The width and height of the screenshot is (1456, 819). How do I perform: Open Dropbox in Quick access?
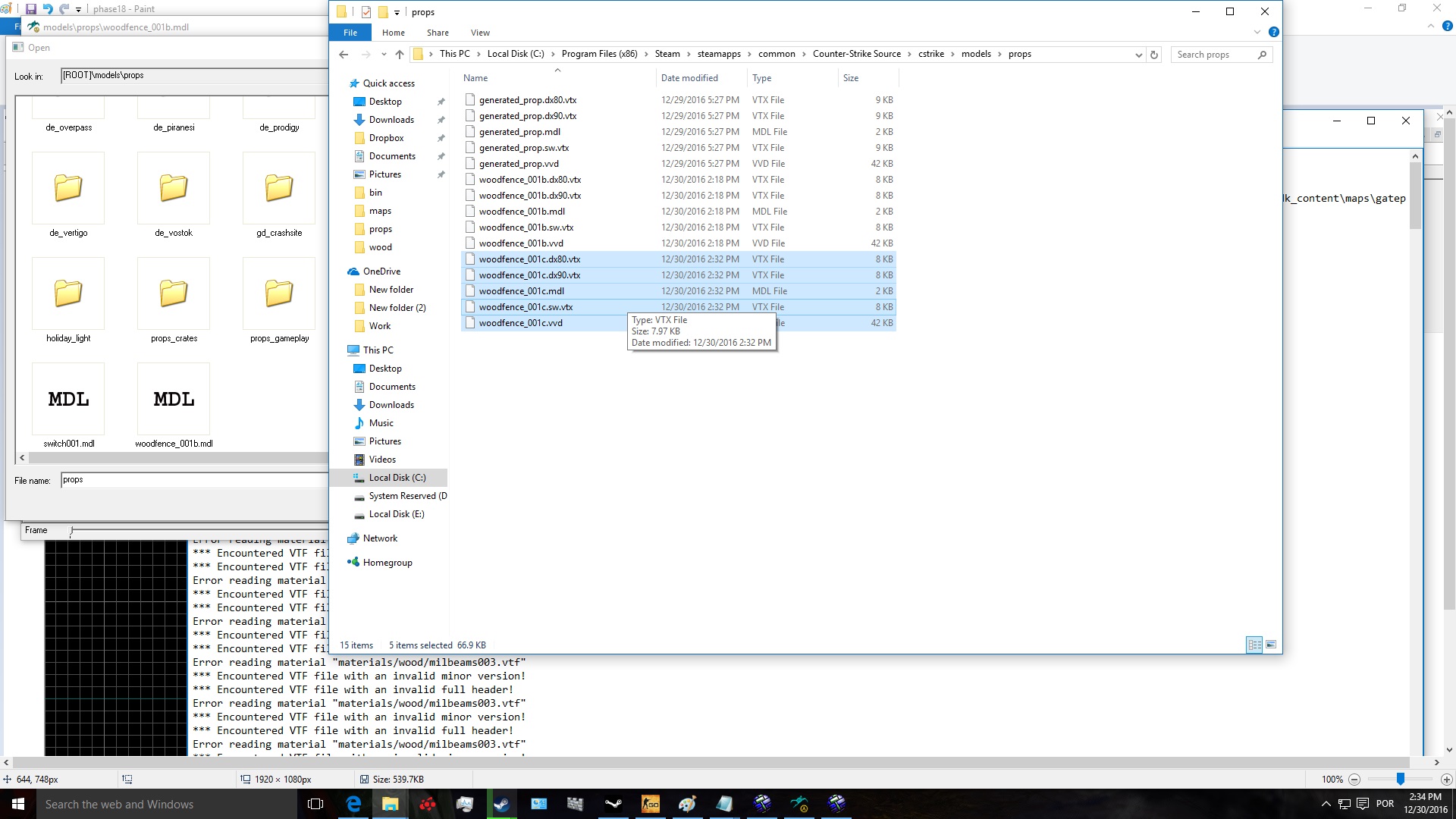point(386,138)
